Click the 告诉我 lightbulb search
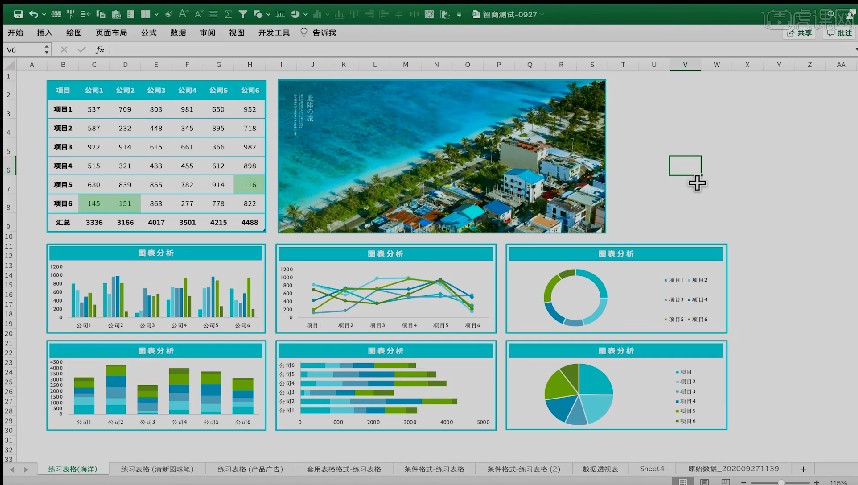Image resolution: width=858 pixels, height=485 pixels. [318, 33]
